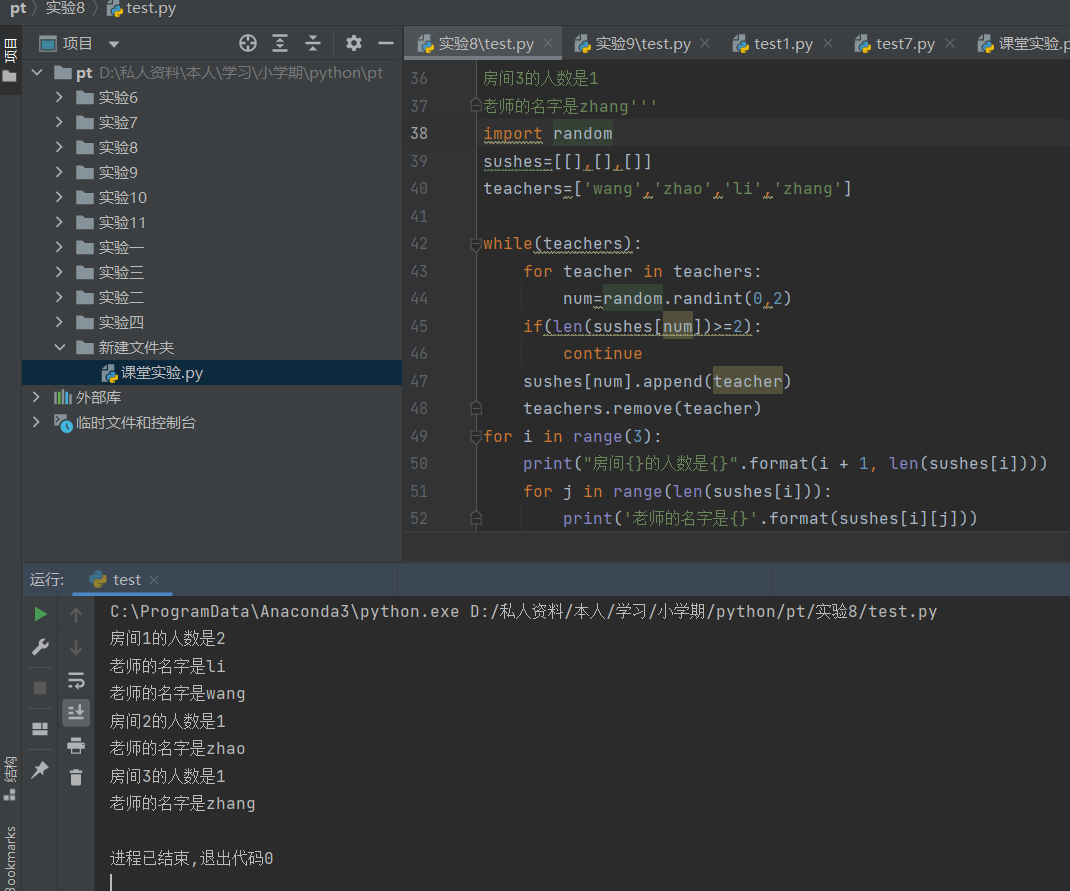Toggle soft-wrap in the run console

[76, 681]
